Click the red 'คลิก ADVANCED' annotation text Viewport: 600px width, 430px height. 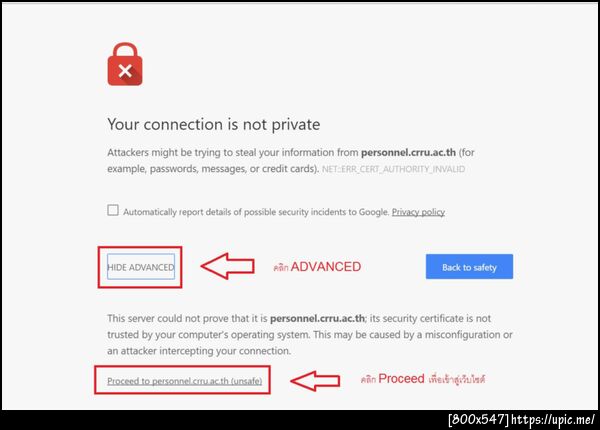coord(316,267)
